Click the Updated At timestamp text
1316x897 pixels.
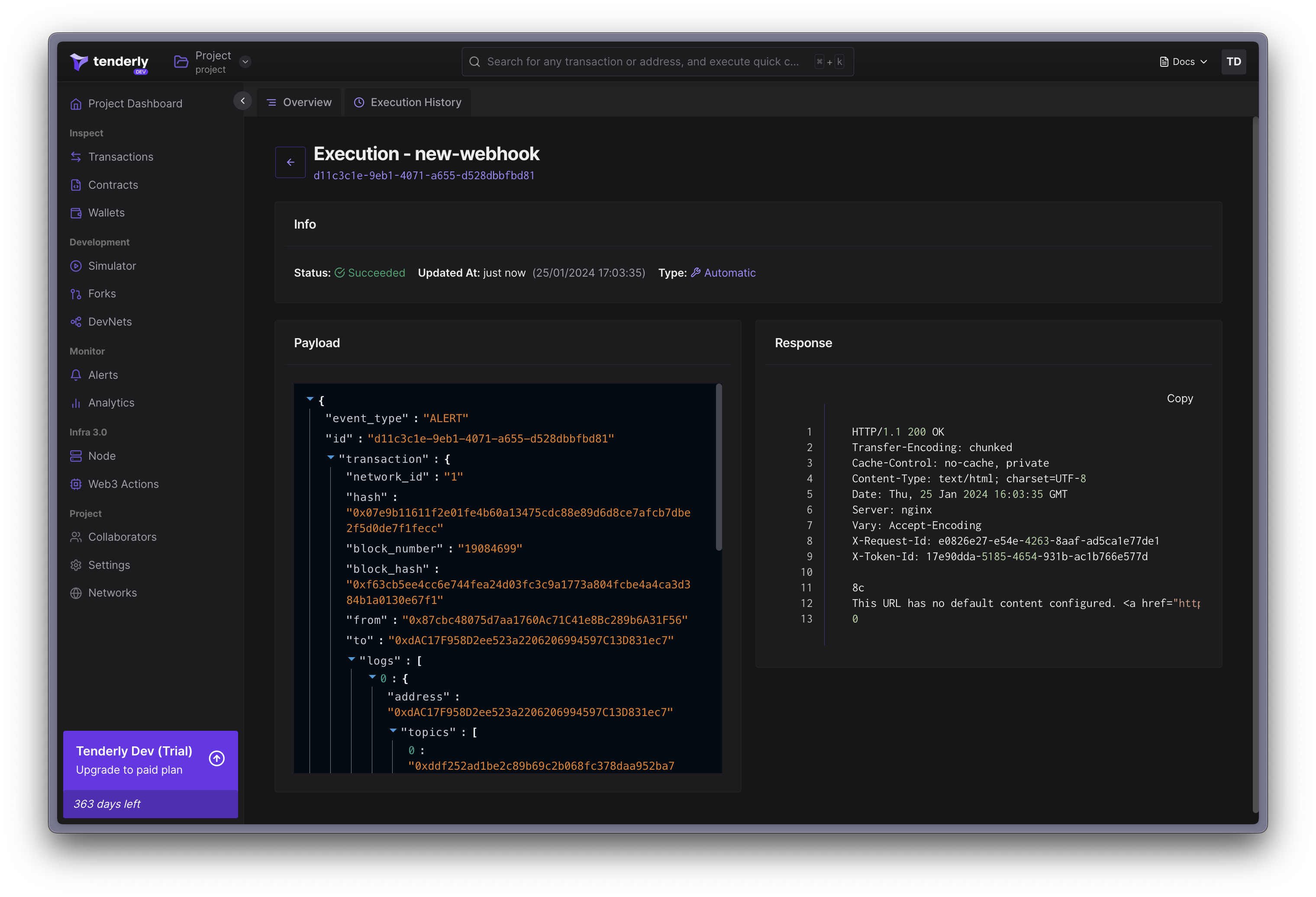point(589,273)
